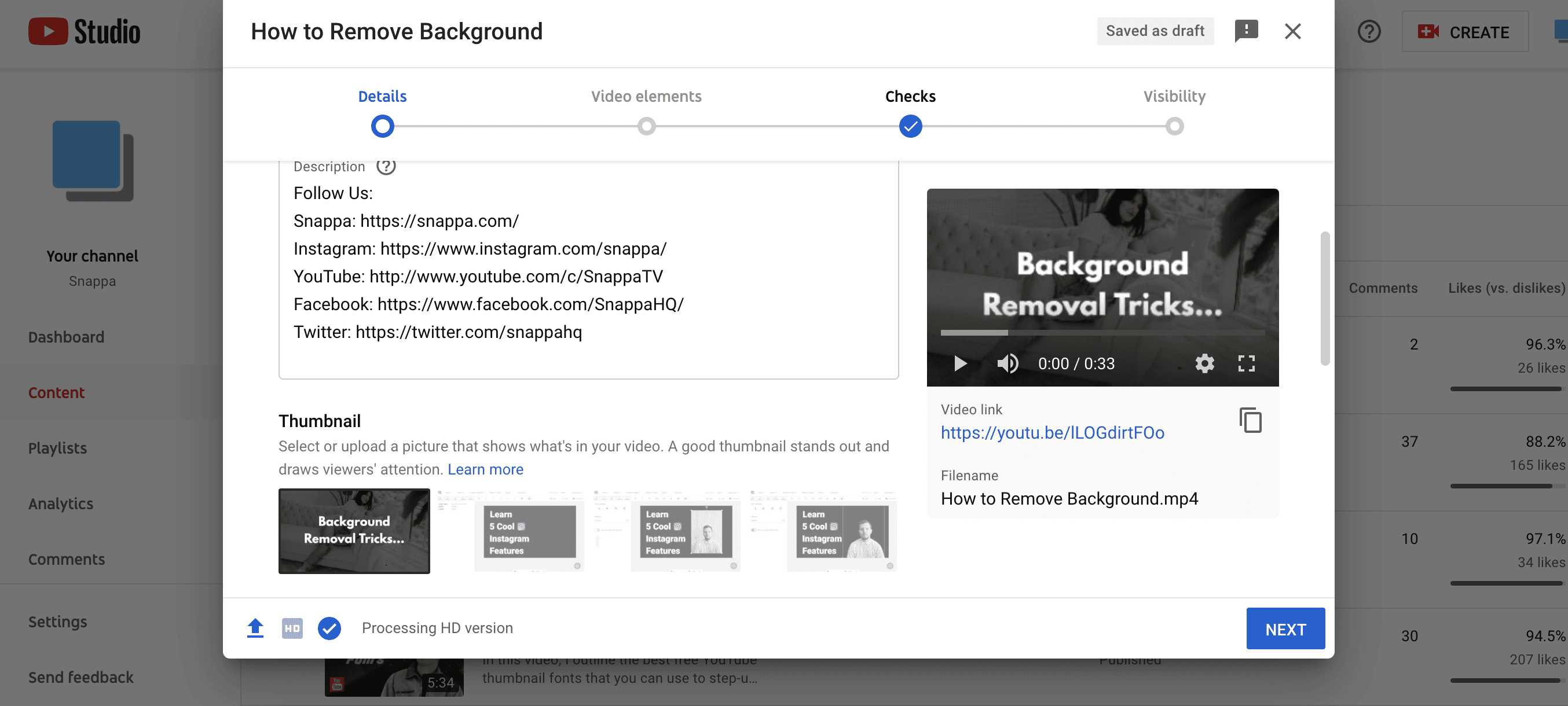Open the send feedback icon in dialog header
1568x706 pixels.
pyautogui.click(x=1246, y=31)
